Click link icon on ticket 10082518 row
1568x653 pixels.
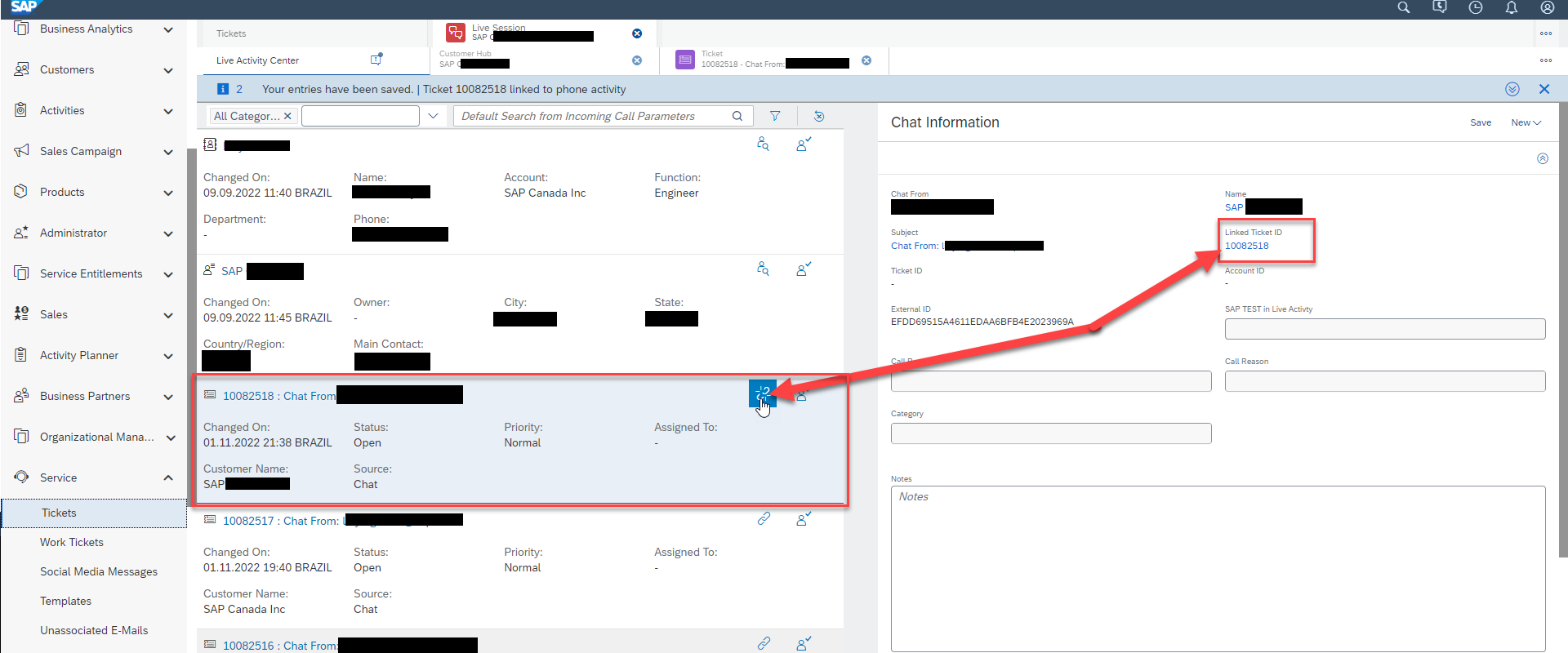pyautogui.click(x=763, y=393)
